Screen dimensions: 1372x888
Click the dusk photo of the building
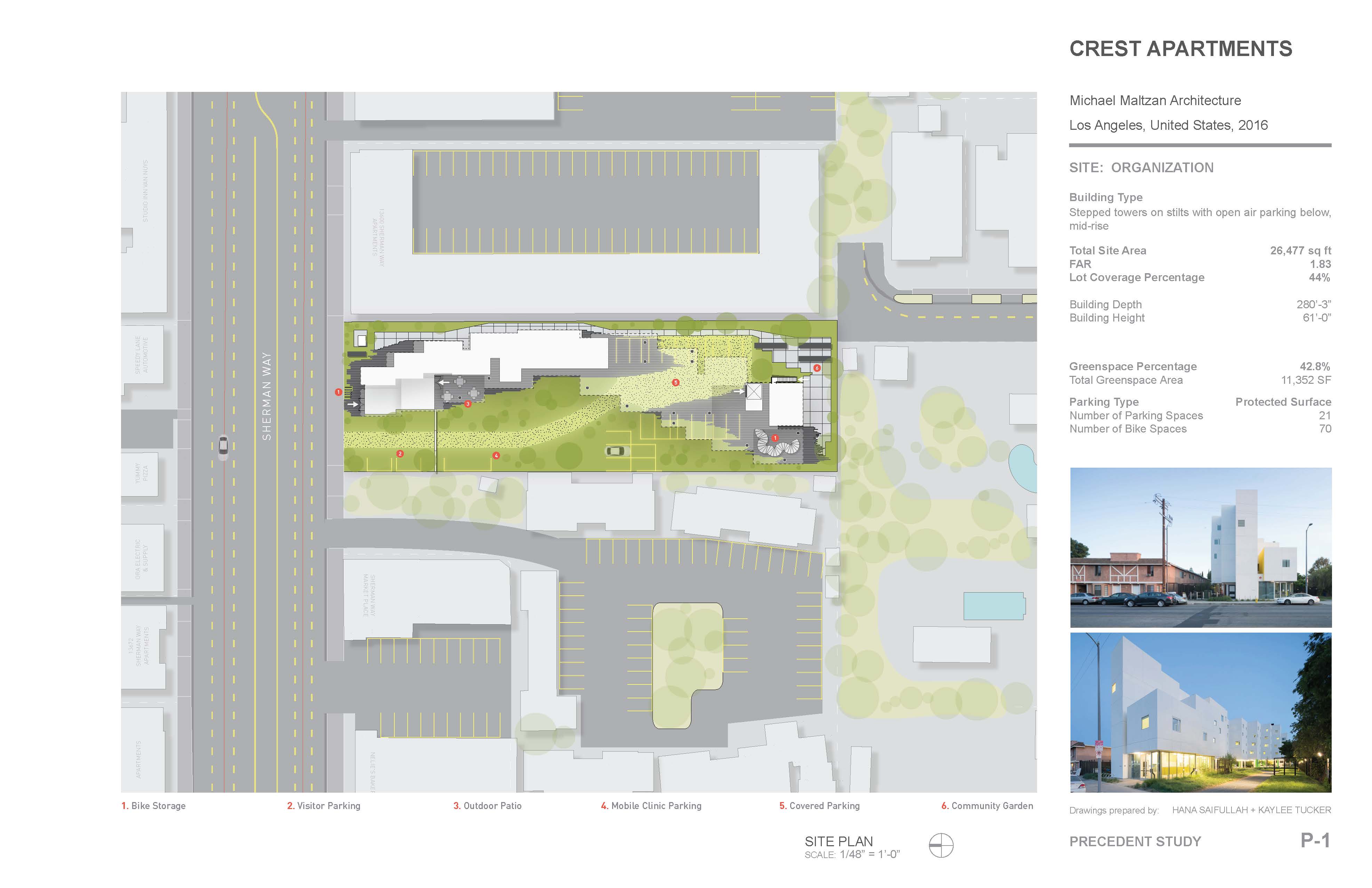point(1200,712)
